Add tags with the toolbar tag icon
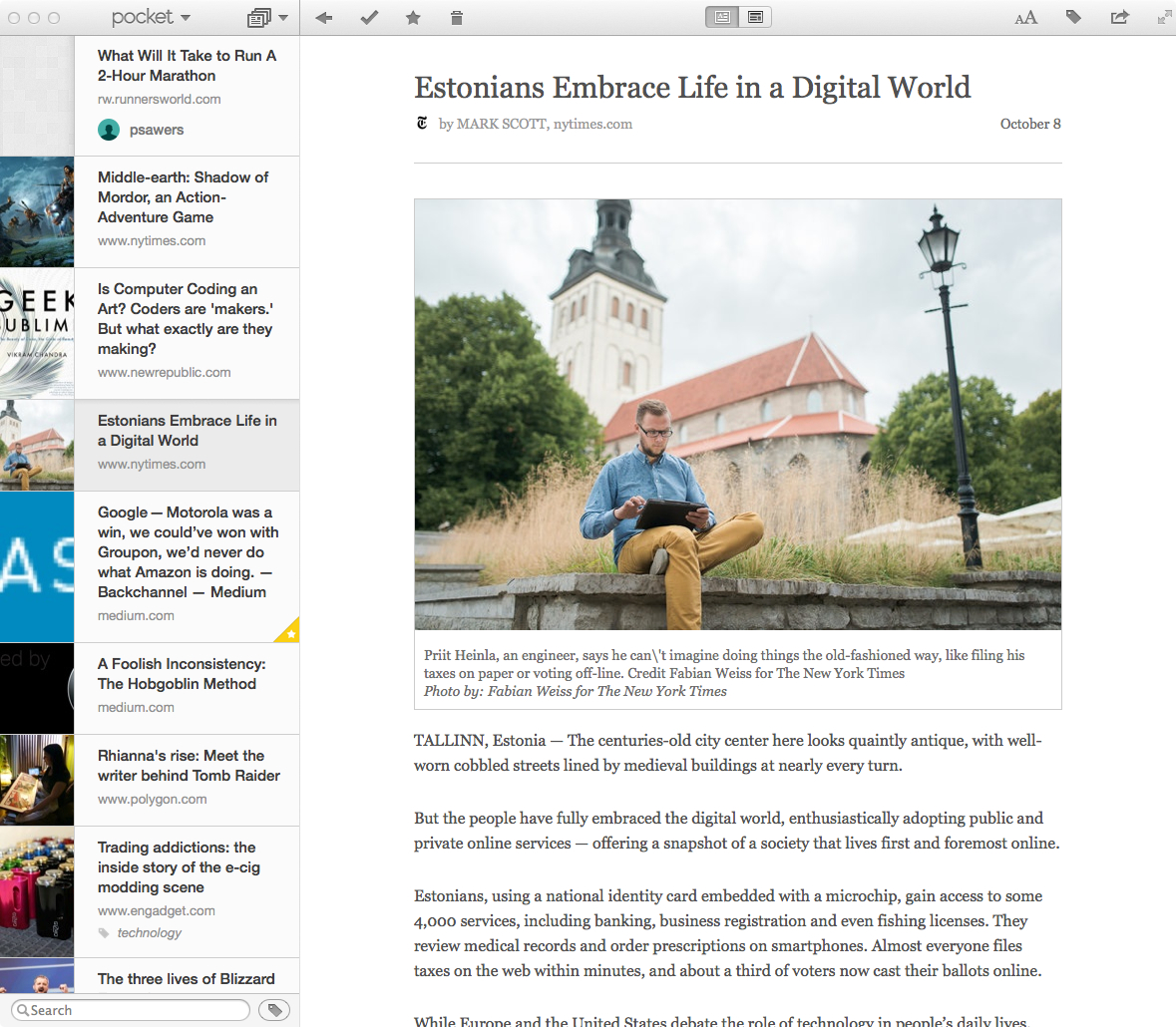1176x1027 pixels. (1073, 17)
